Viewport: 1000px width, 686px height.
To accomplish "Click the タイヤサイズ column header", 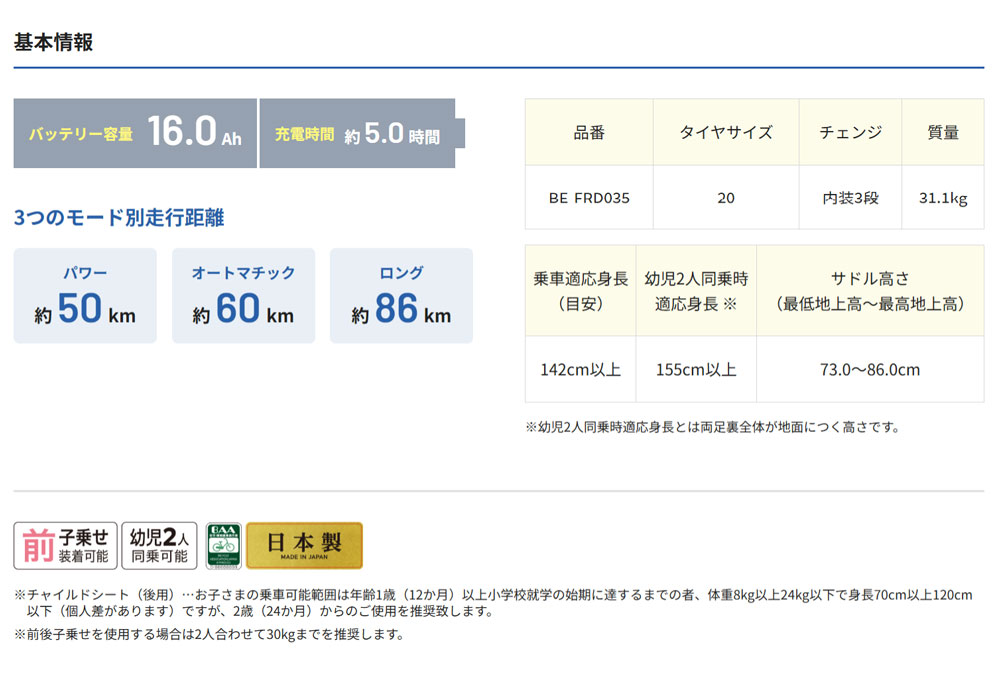I will coord(725,132).
